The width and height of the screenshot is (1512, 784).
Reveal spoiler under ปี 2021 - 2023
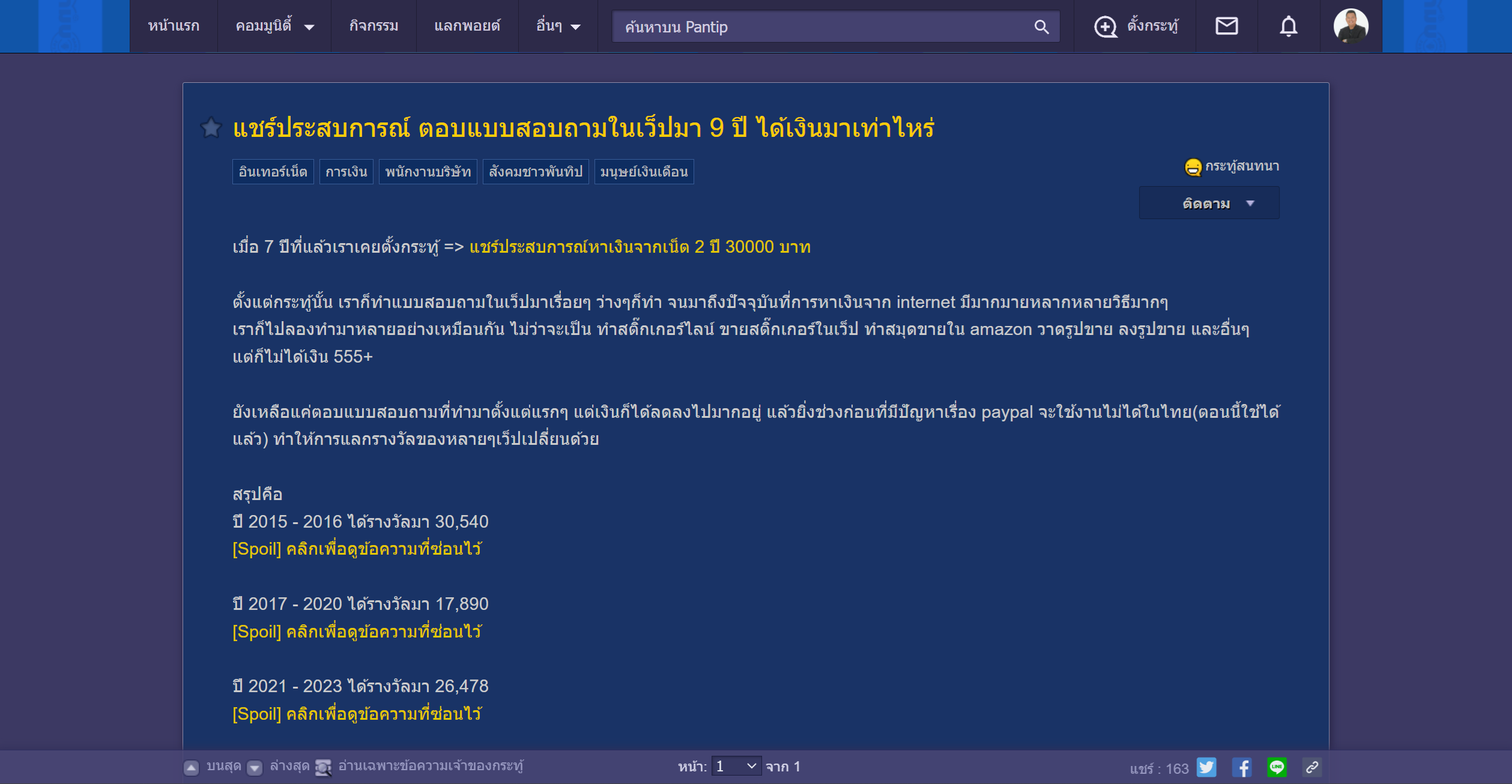[x=357, y=714]
